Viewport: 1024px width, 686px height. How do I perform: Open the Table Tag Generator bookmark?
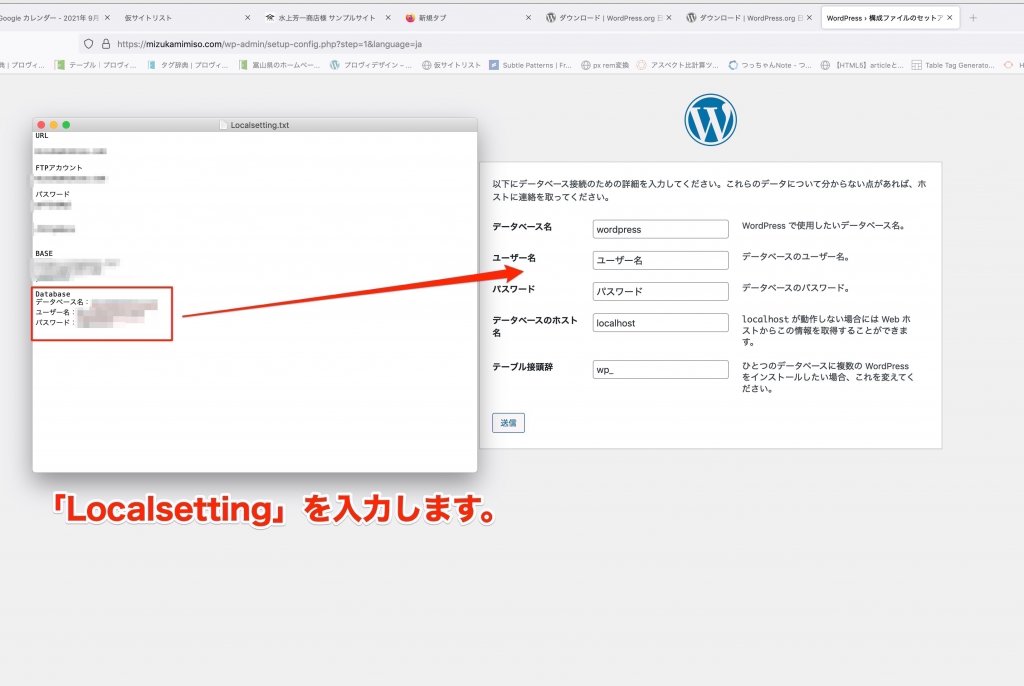coord(952,65)
